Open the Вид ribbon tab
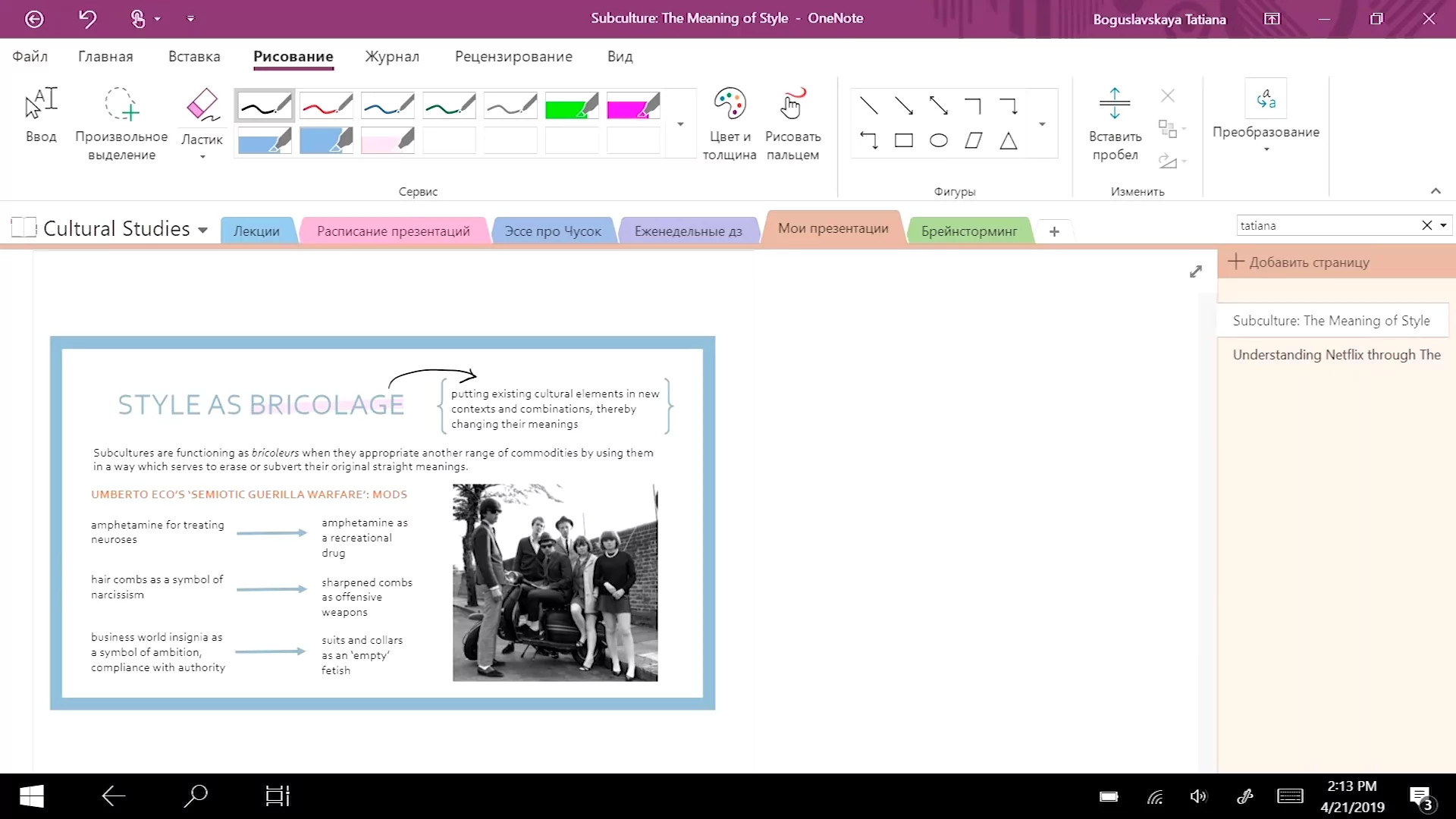The image size is (1456, 819). click(620, 57)
